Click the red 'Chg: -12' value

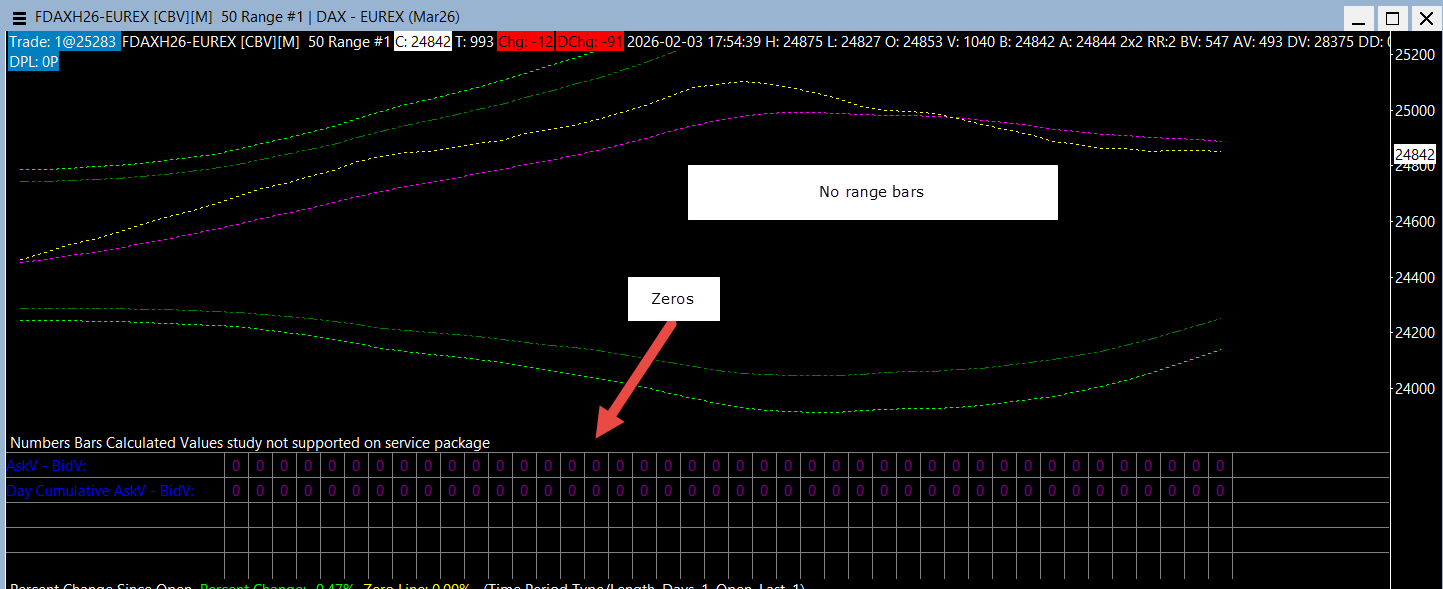pos(525,42)
